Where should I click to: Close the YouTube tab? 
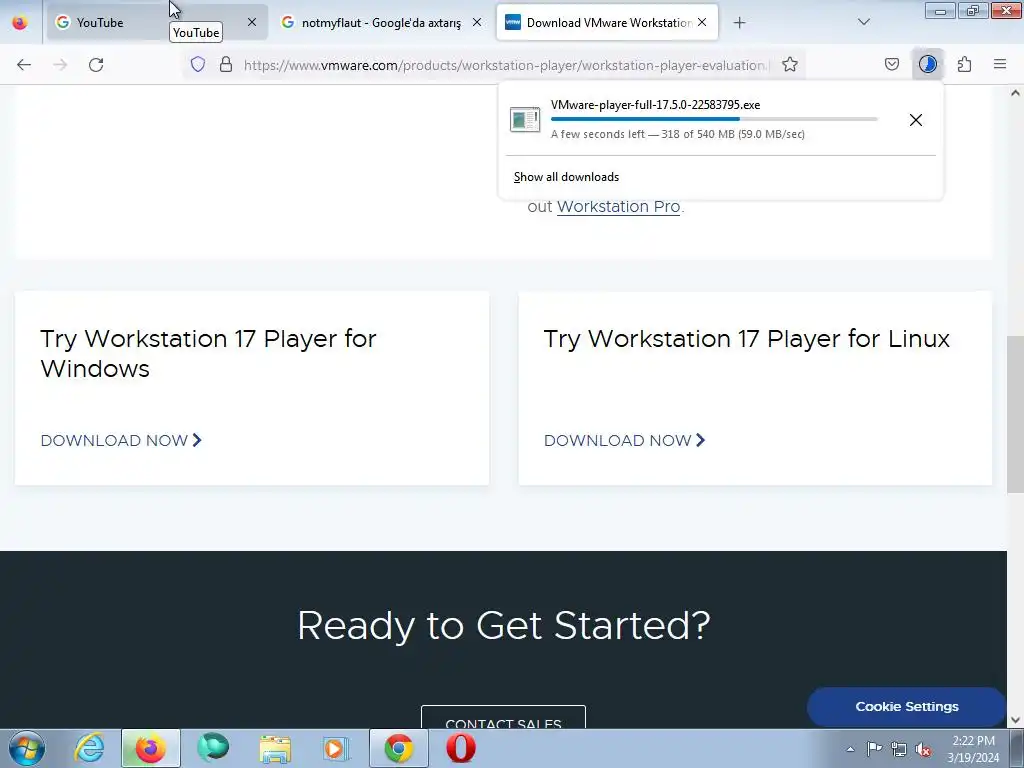252,22
